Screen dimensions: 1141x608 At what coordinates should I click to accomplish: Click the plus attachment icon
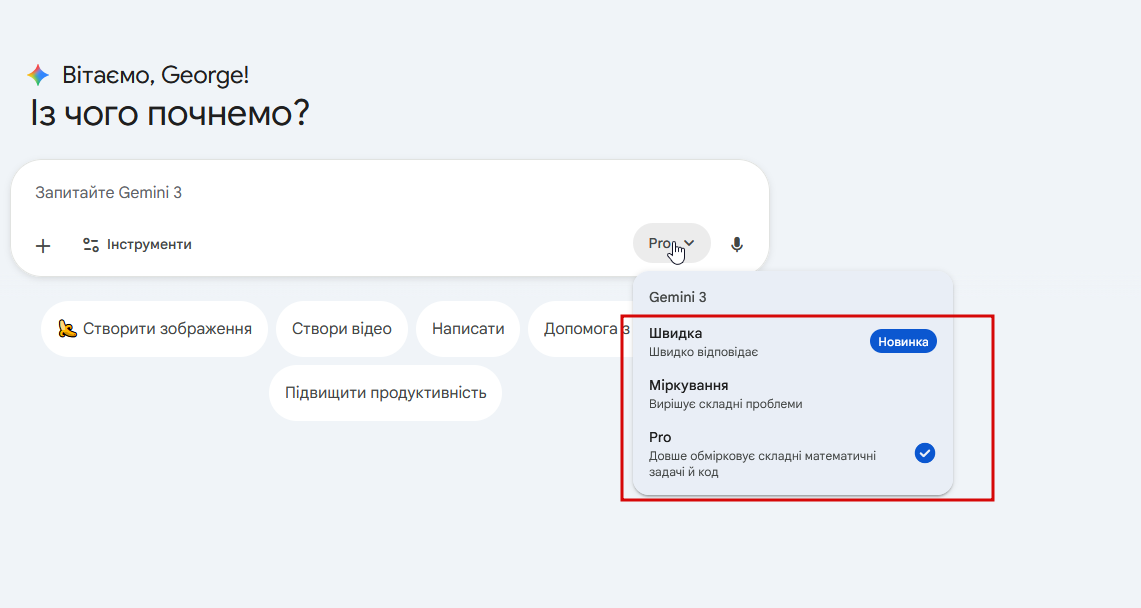[43, 246]
